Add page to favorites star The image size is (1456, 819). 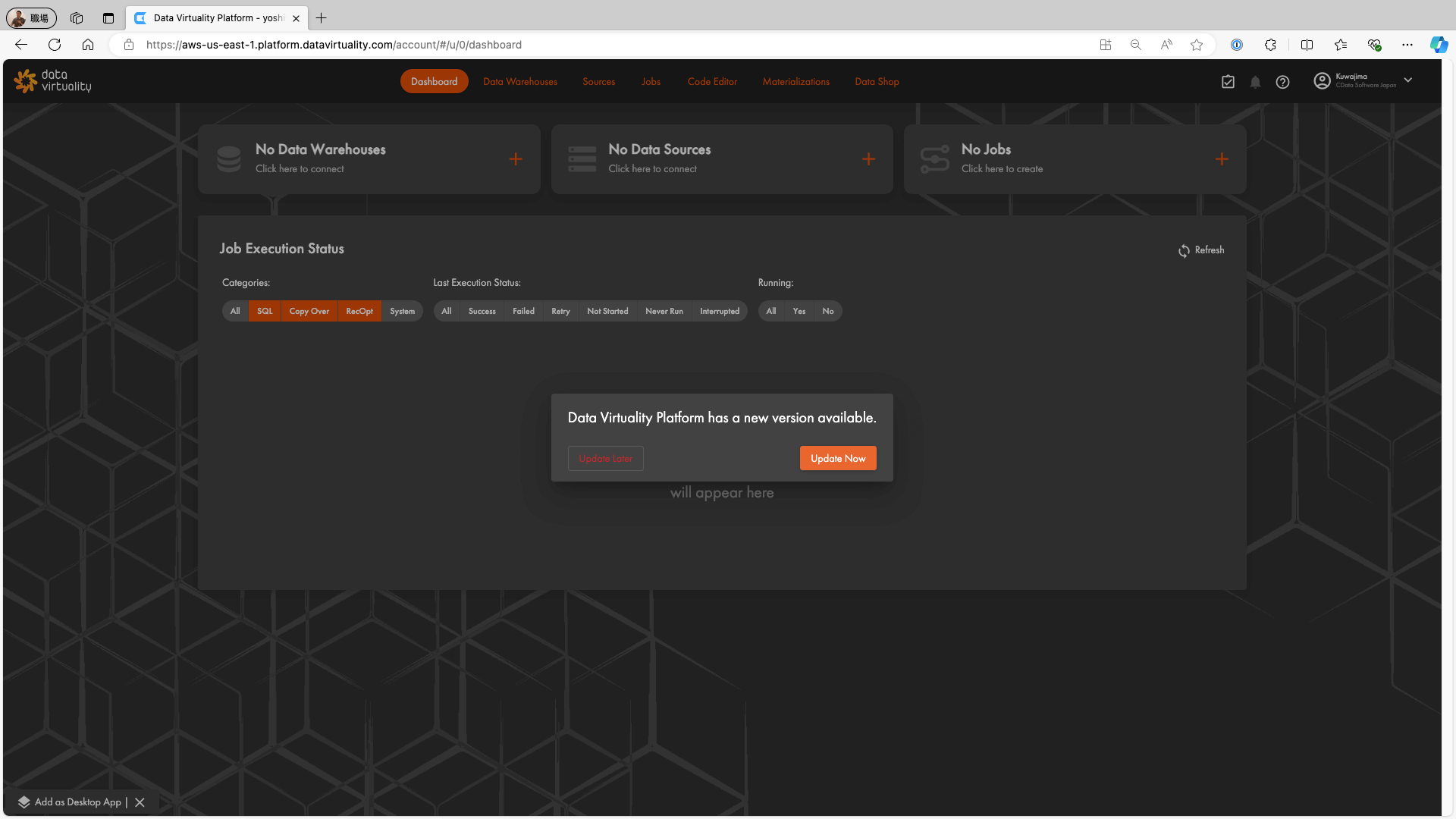click(x=1197, y=45)
